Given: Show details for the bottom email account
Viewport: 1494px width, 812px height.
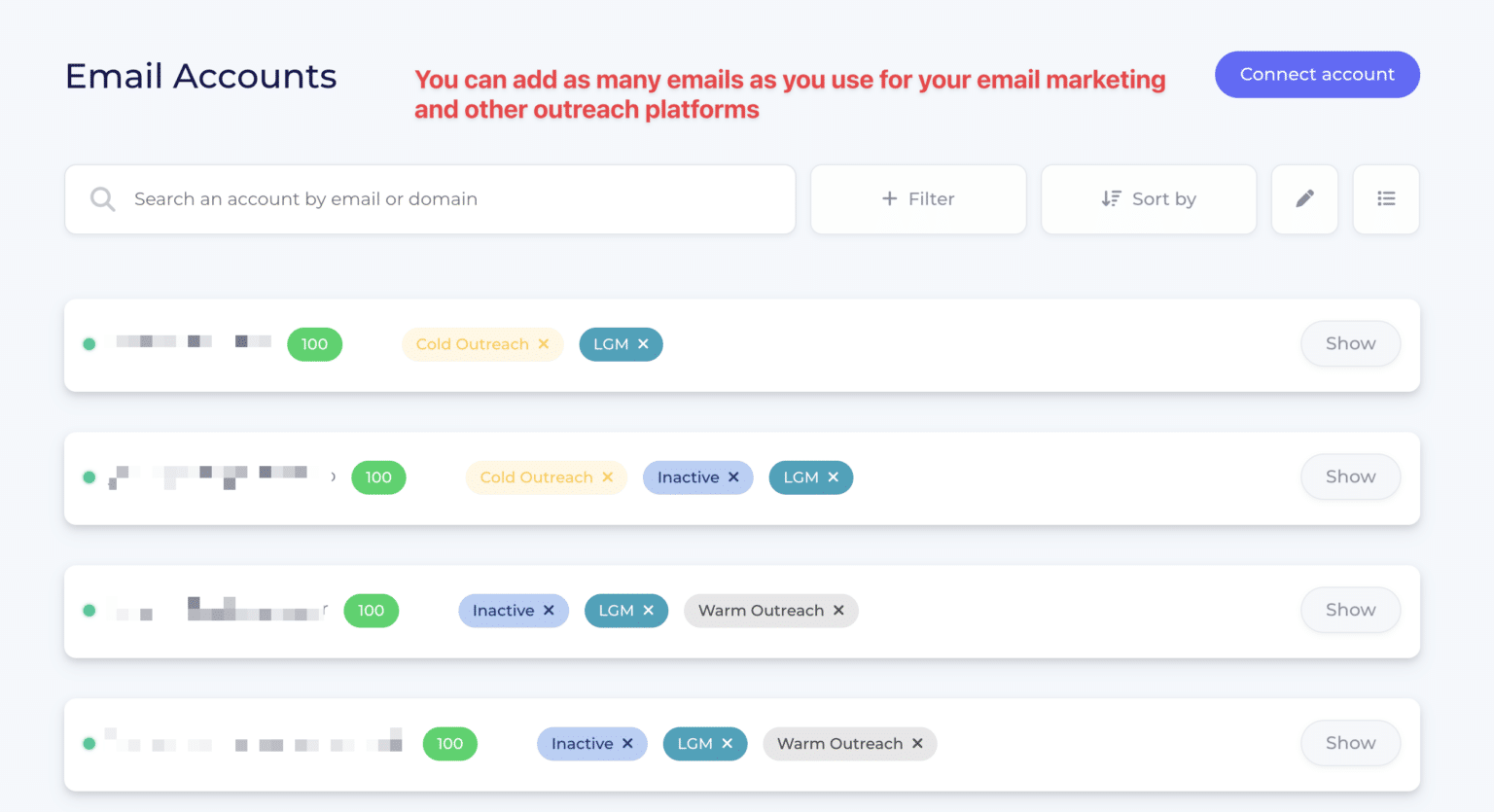Looking at the screenshot, I should pos(1350,743).
